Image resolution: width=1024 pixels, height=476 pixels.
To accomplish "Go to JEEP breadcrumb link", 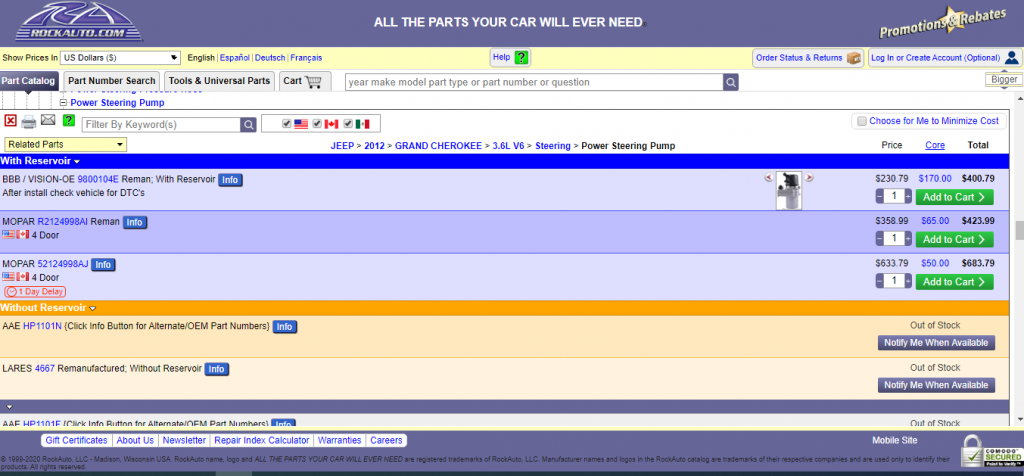I will point(342,146).
